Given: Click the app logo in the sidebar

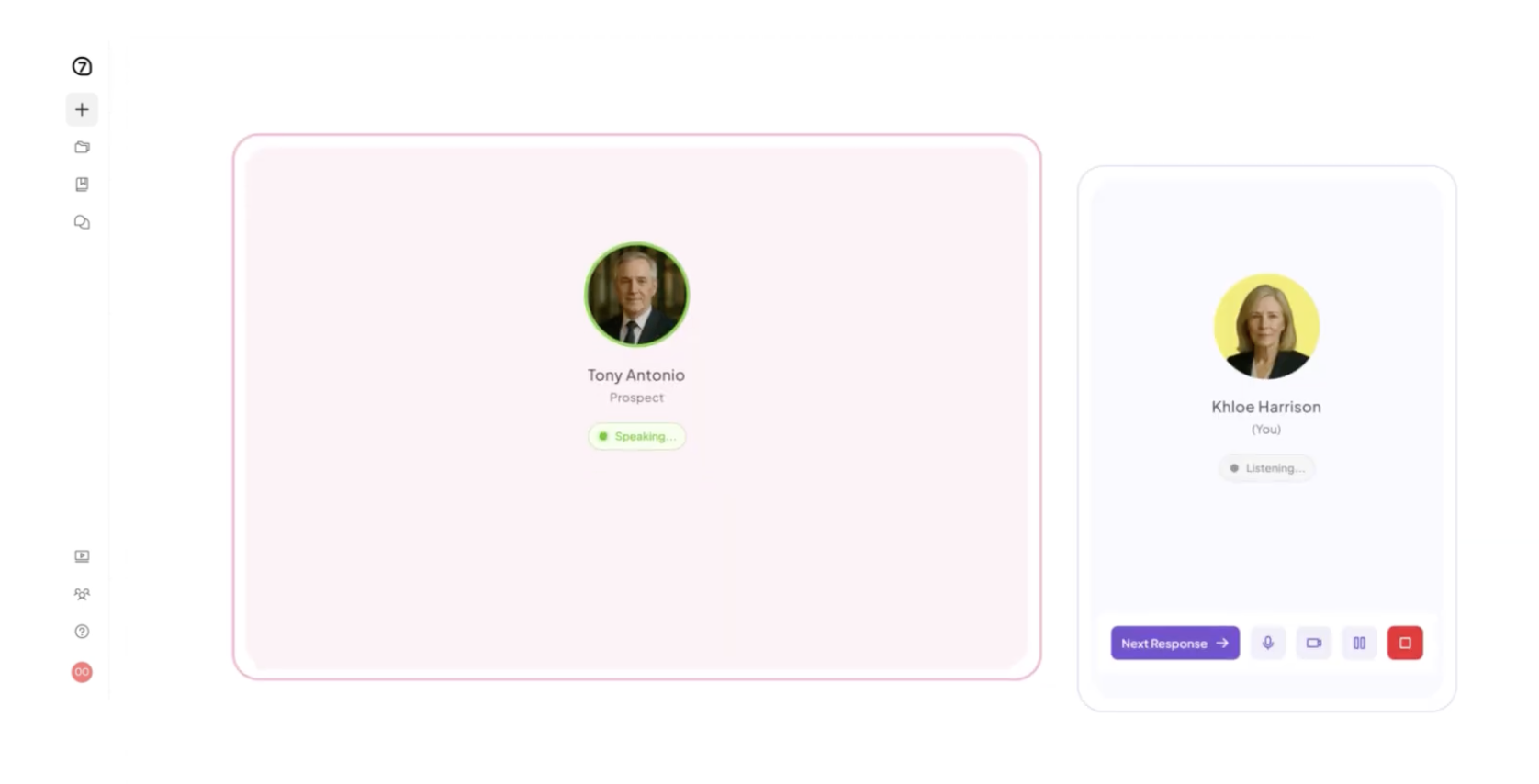Looking at the screenshot, I should click(82, 66).
